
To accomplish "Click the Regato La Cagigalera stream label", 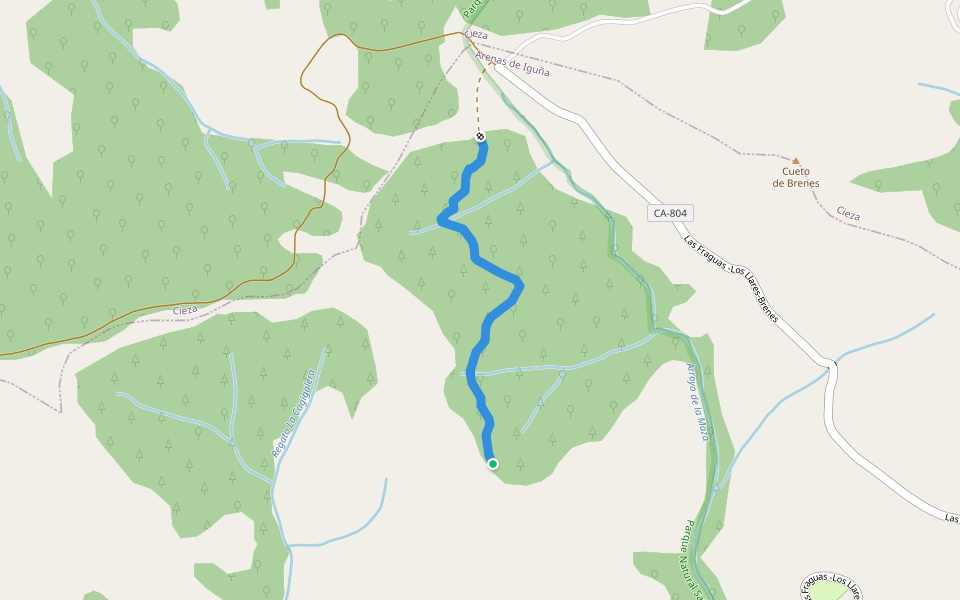I will 293,413.
